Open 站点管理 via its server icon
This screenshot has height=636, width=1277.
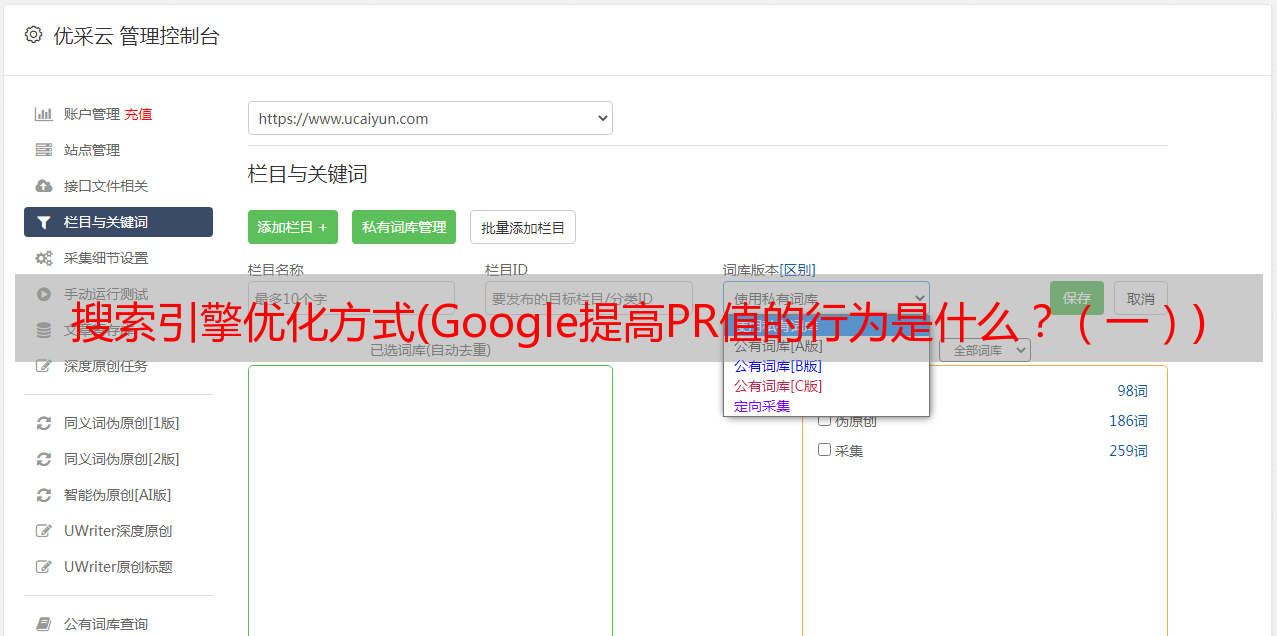pyautogui.click(x=43, y=150)
